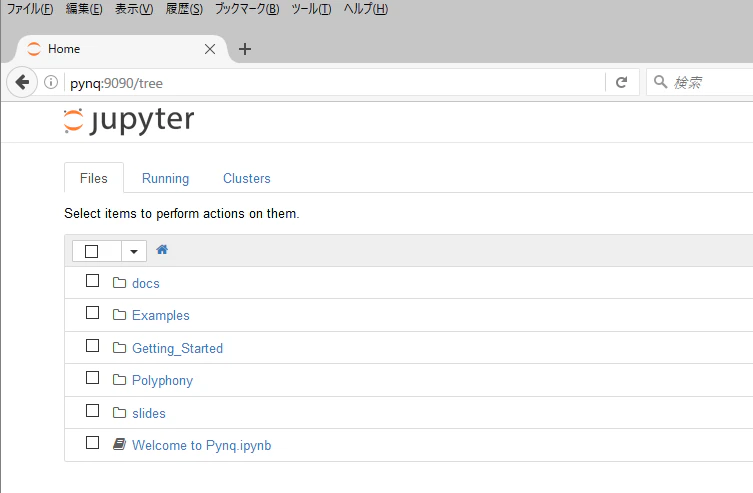Click the Jupyter logo
Image resolution: width=753 pixels, height=493 pixels.
point(129,120)
